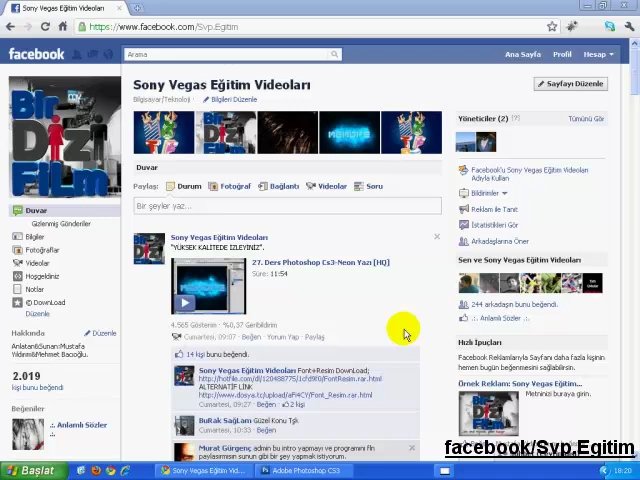Viewport: 640px width, 480px height.
Task: Open © DownLoad in left sidebar
Action: tap(39, 302)
